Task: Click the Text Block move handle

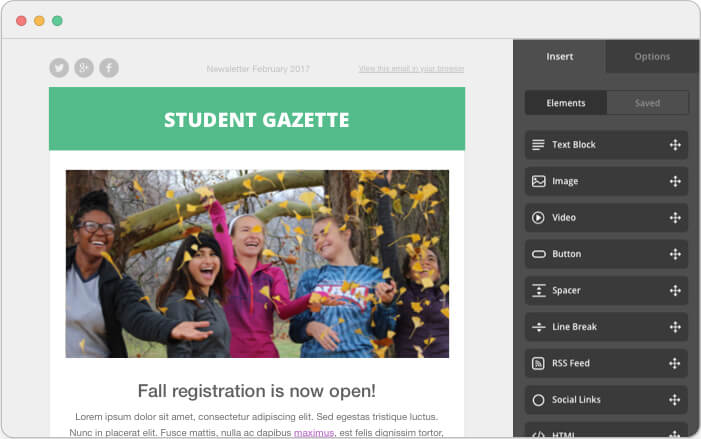Action: (675, 145)
